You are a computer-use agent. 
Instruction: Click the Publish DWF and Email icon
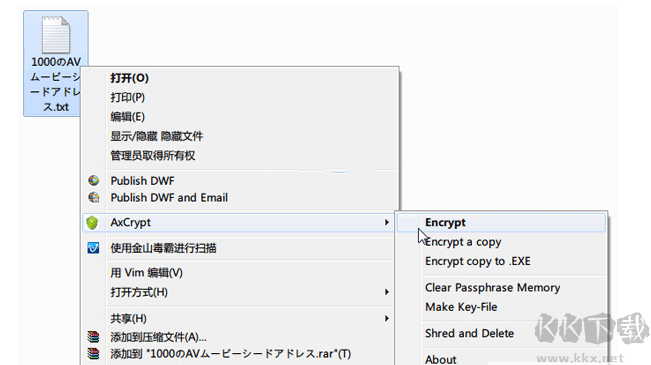point(93,198)
